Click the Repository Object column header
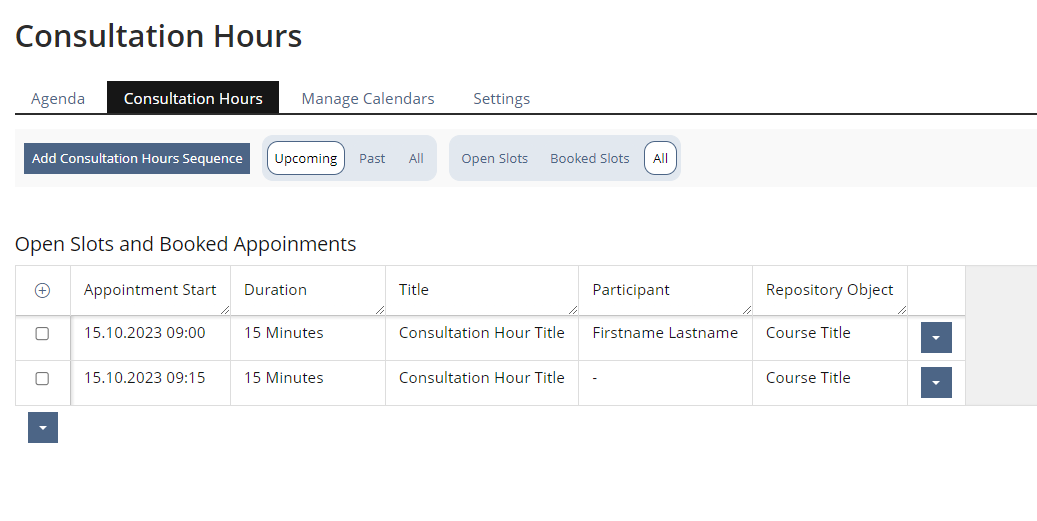Screen dimensions: 1037x521 click(829, 290)
